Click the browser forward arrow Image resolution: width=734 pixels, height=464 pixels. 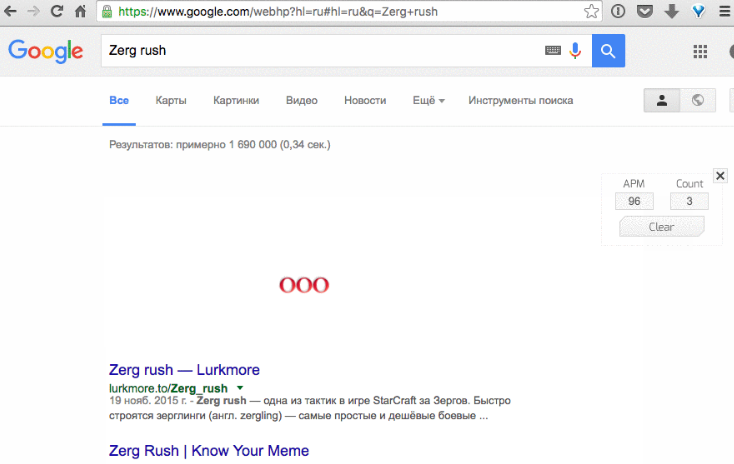(x=34, y=11)
